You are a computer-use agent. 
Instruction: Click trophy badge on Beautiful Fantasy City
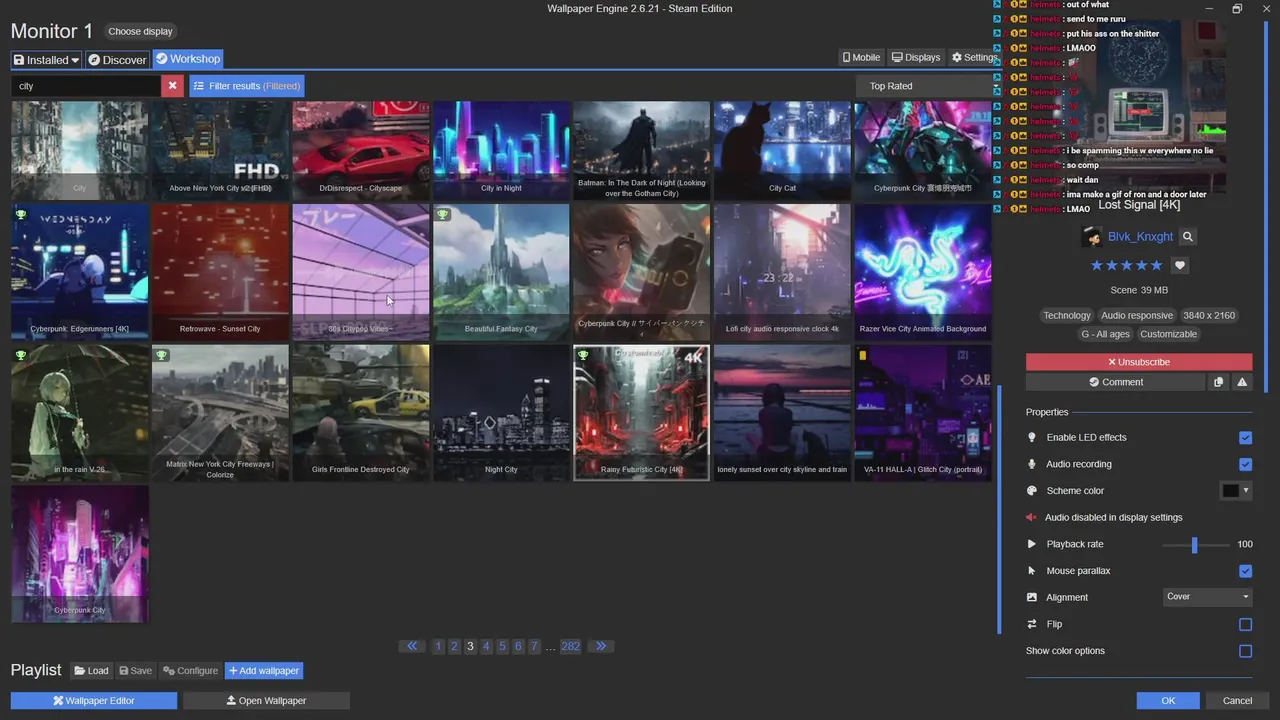(442, 215)
